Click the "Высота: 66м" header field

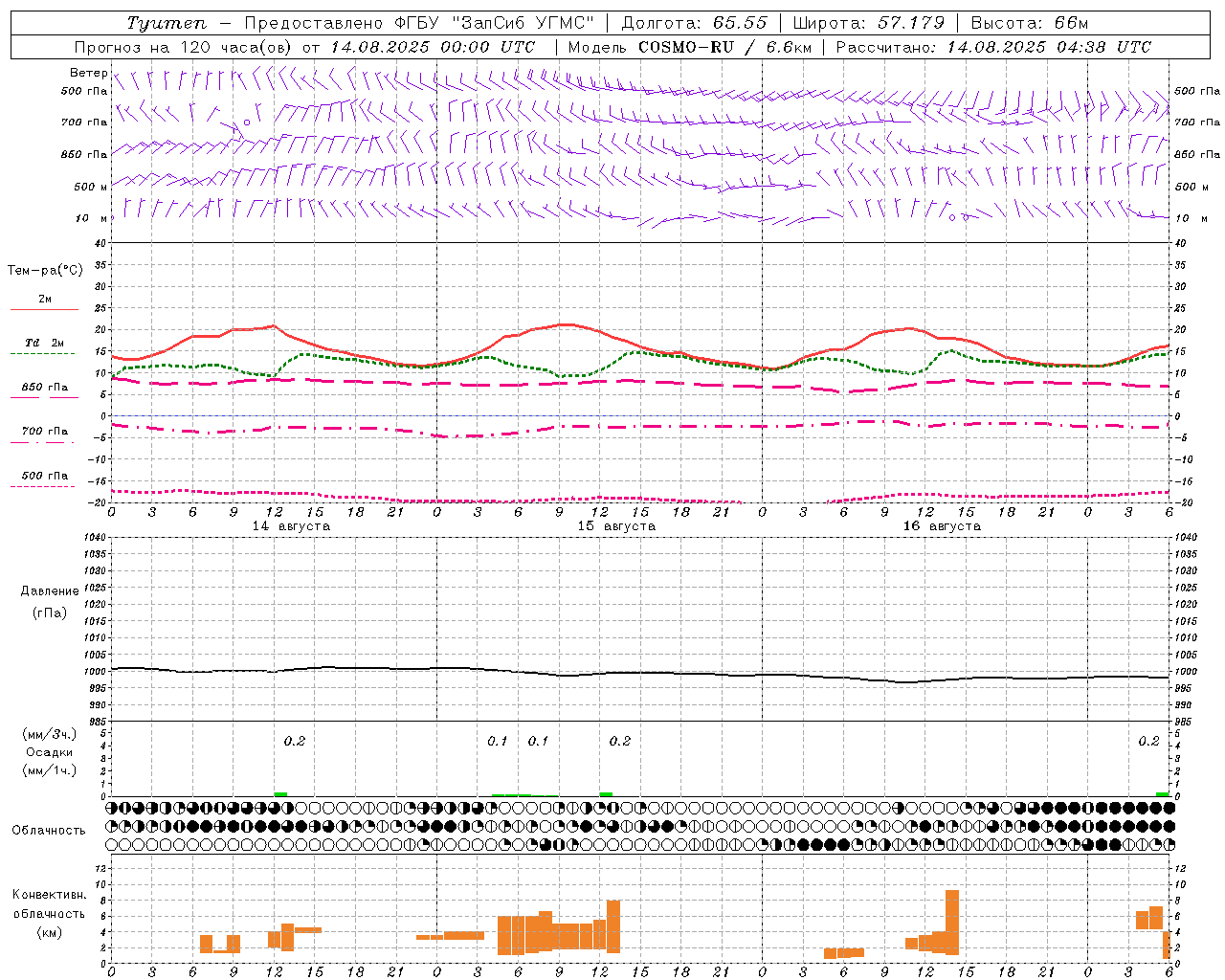click(1030, 23)
